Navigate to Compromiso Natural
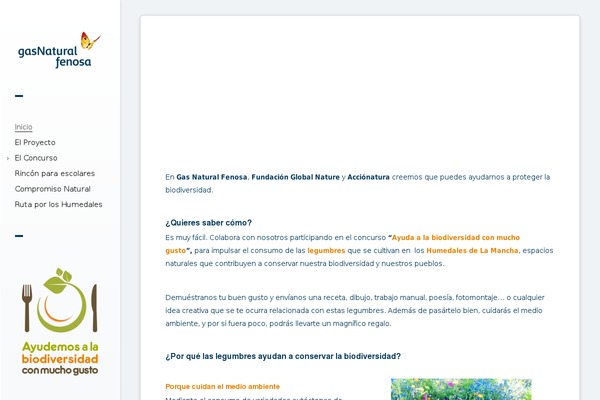 [53, 189]
